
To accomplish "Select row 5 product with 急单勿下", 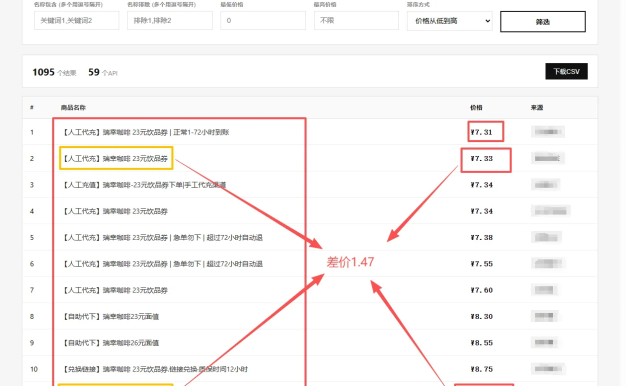I will point(162,238).
